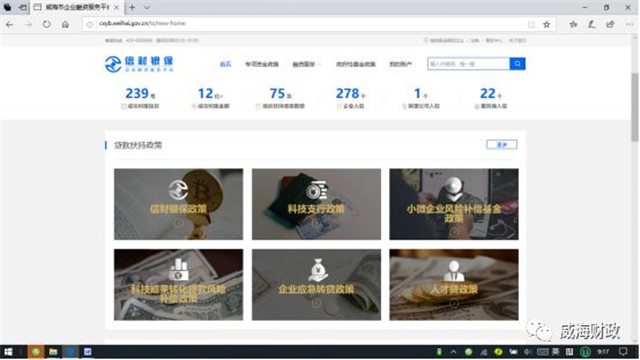Bookmark the page using the star icon

547,24
